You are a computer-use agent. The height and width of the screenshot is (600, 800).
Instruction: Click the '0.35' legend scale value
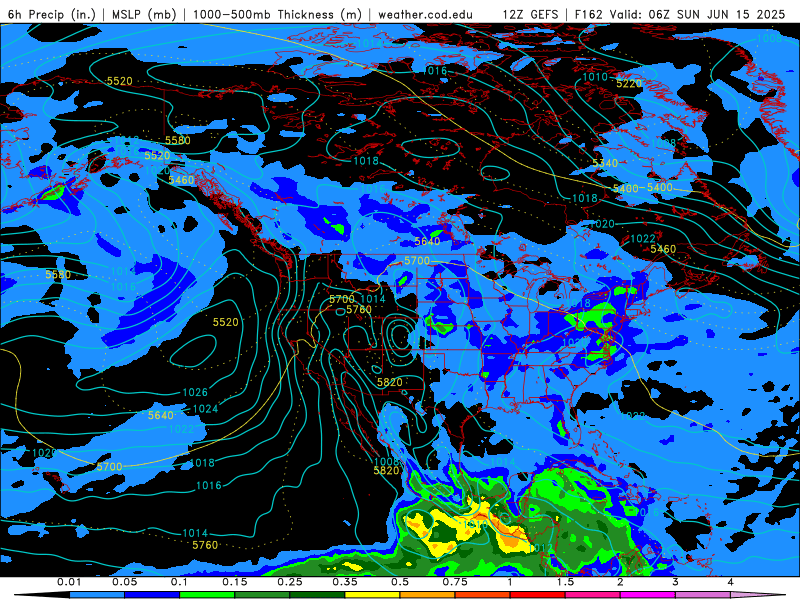point(345,582)
